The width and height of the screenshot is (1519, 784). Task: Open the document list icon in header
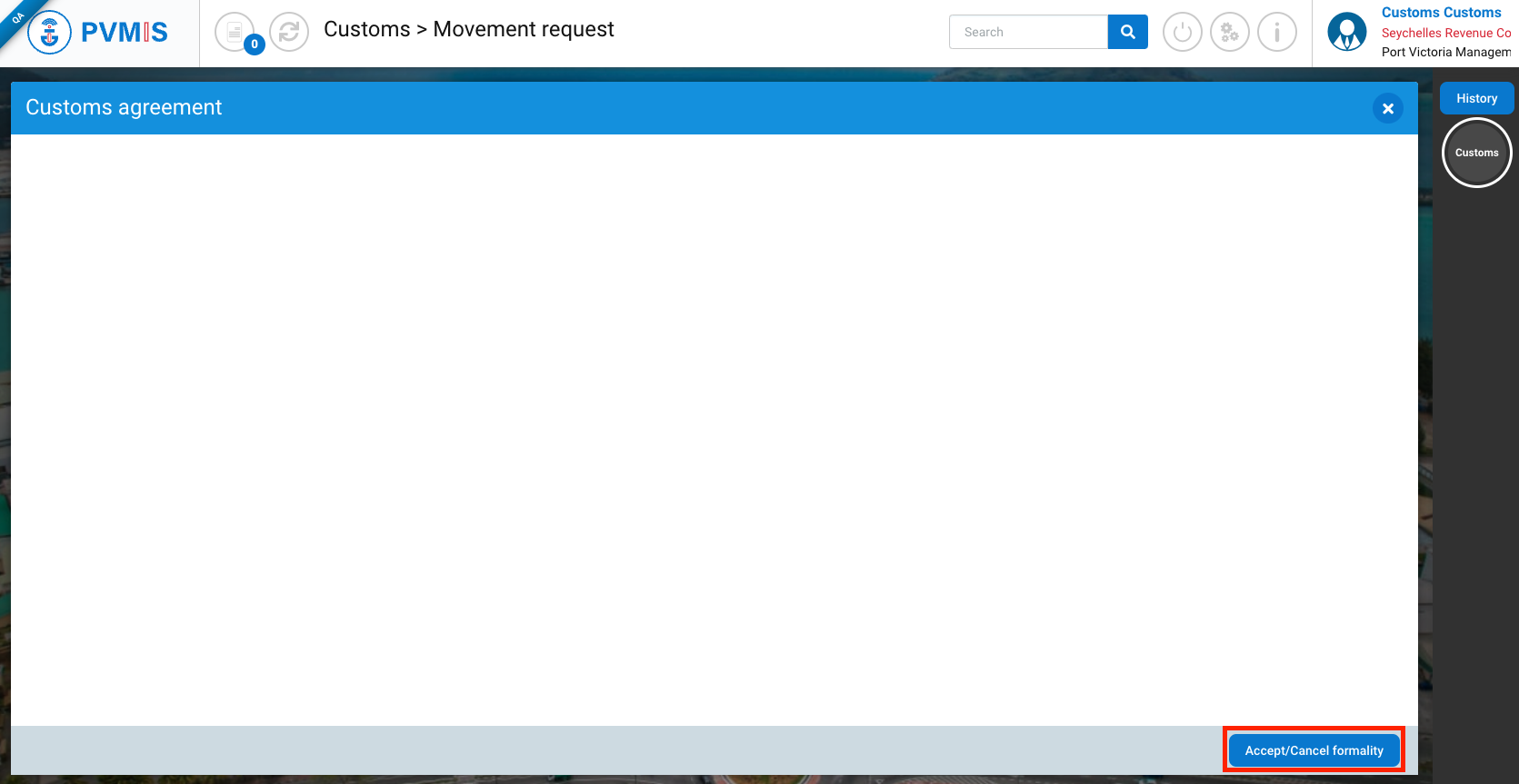pos(234,32)
